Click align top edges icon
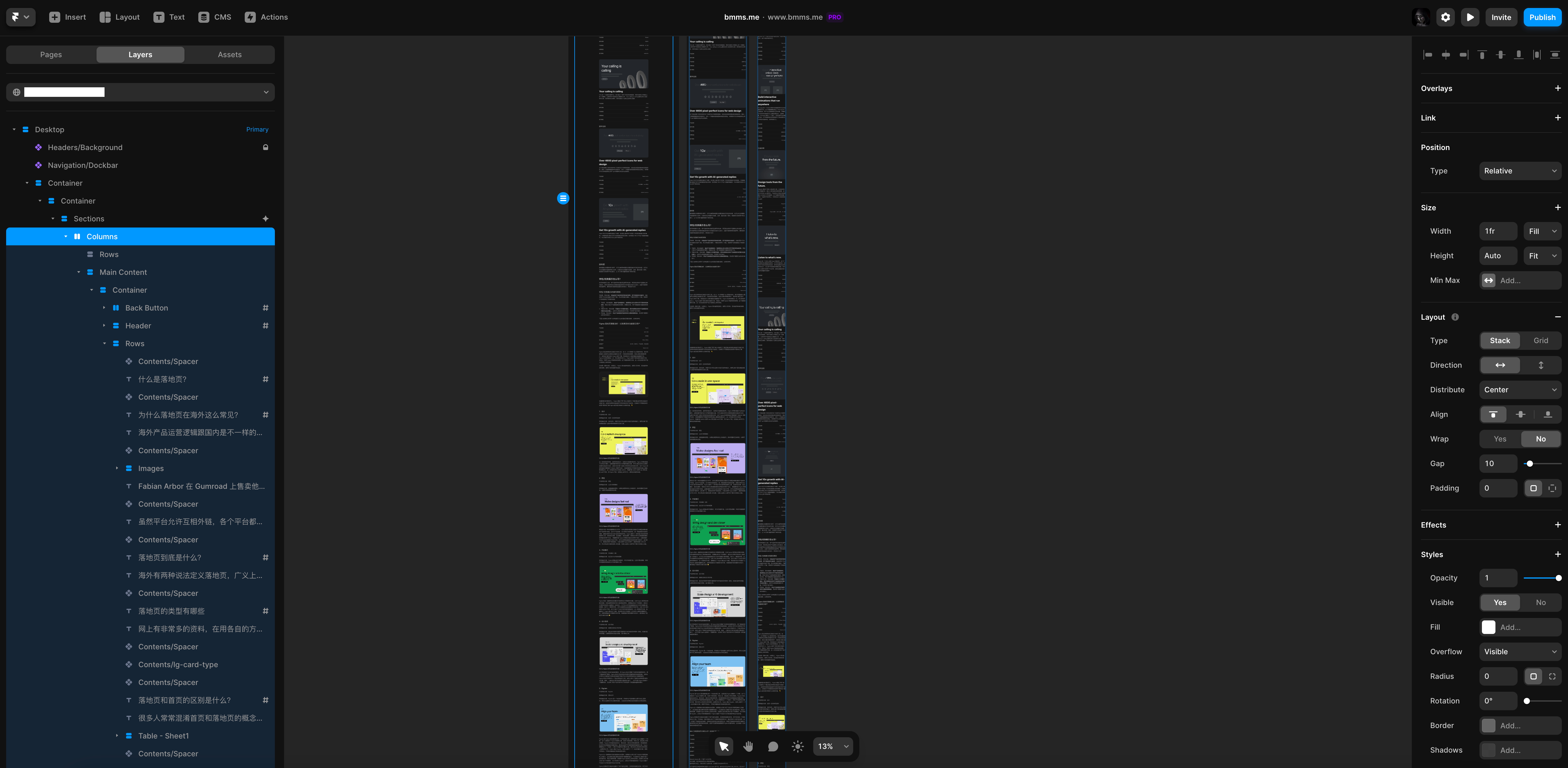Image resolution: width=1568 pixels, height=768 pixels. [1482, 55]
